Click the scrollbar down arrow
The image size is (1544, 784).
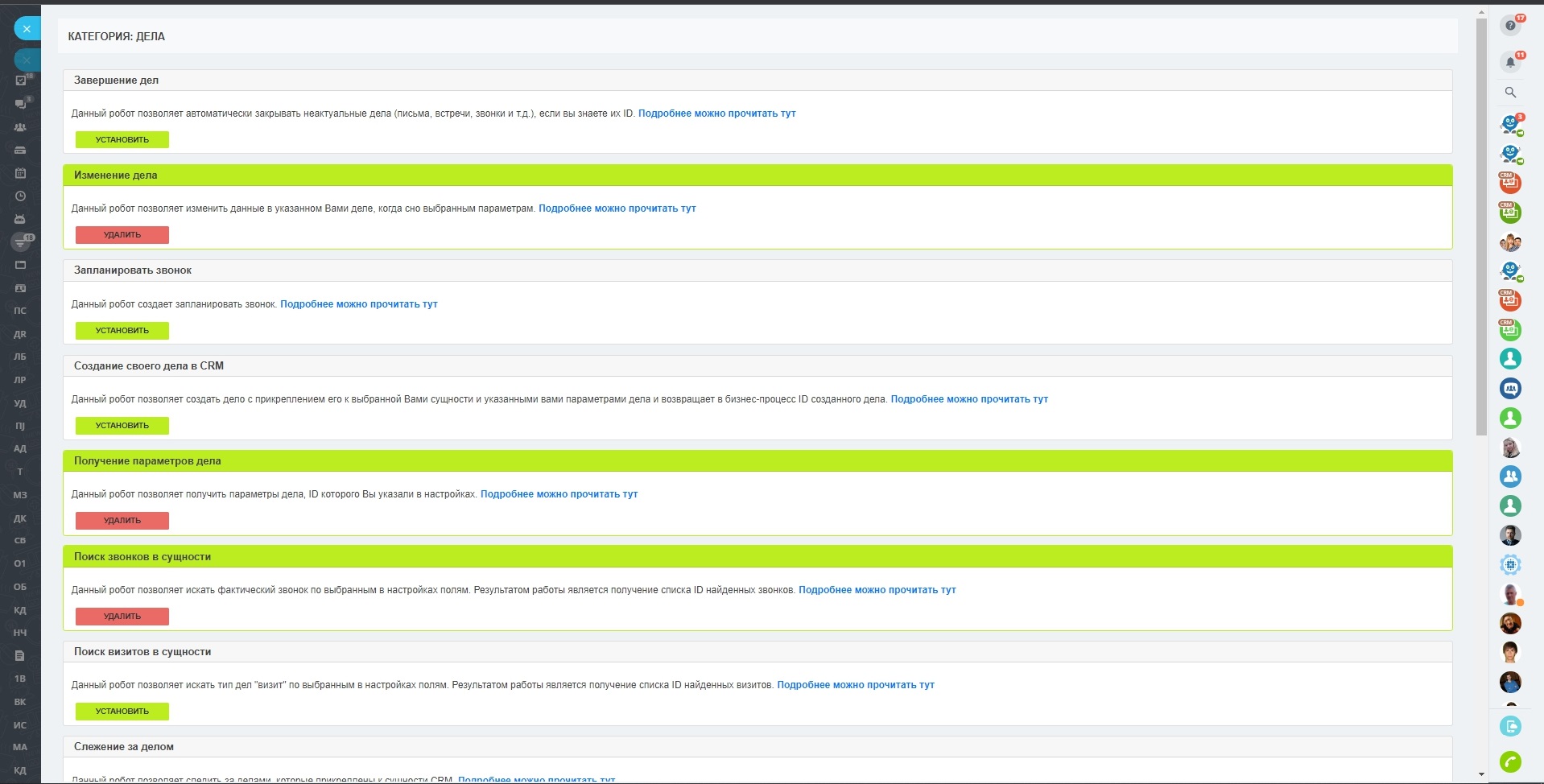coord(1481,775)
